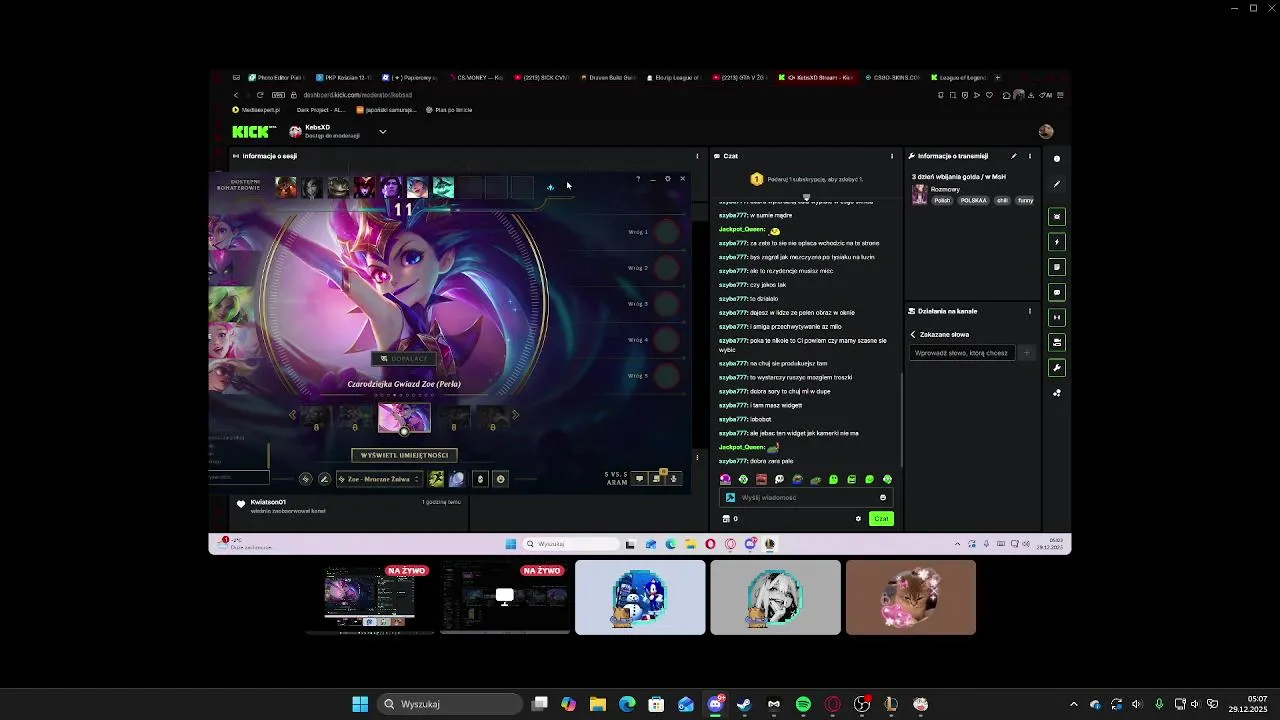Viewport: 1280px width, 720px height.
Task: Open Task View on the taskbar
Action: [540, 704]
